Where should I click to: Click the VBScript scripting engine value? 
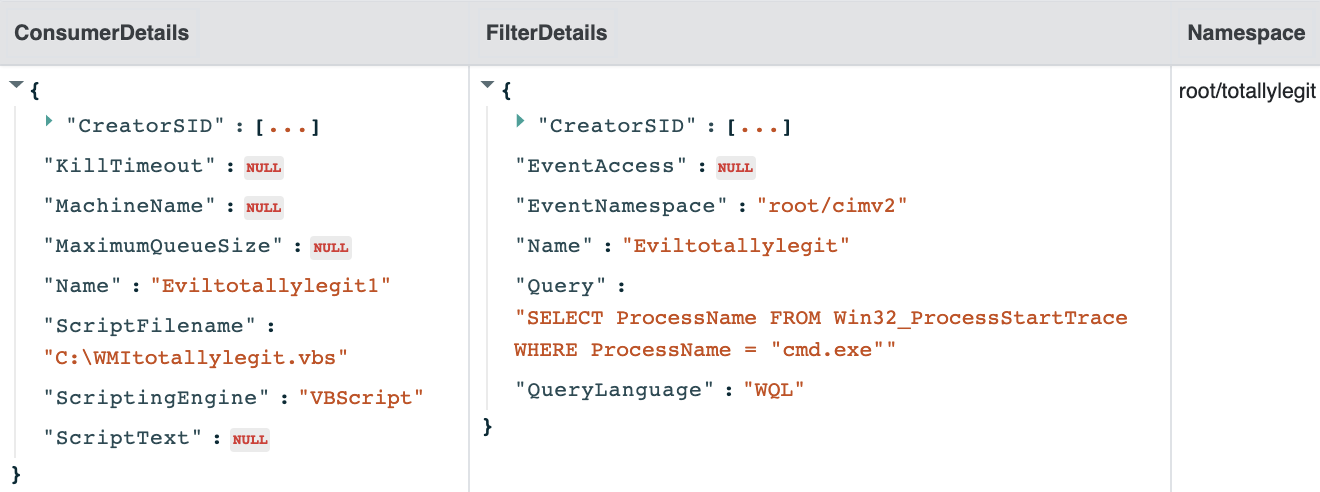[x=361, y=398]
